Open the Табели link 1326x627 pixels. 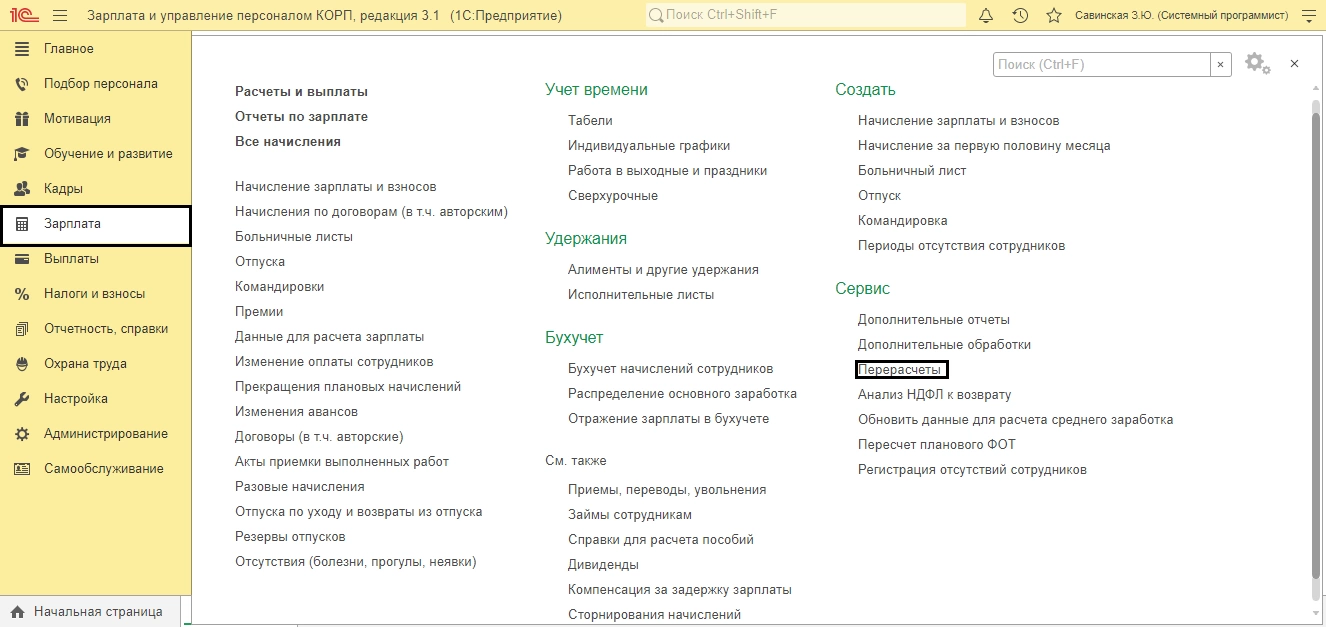click(x=590, y=121)
